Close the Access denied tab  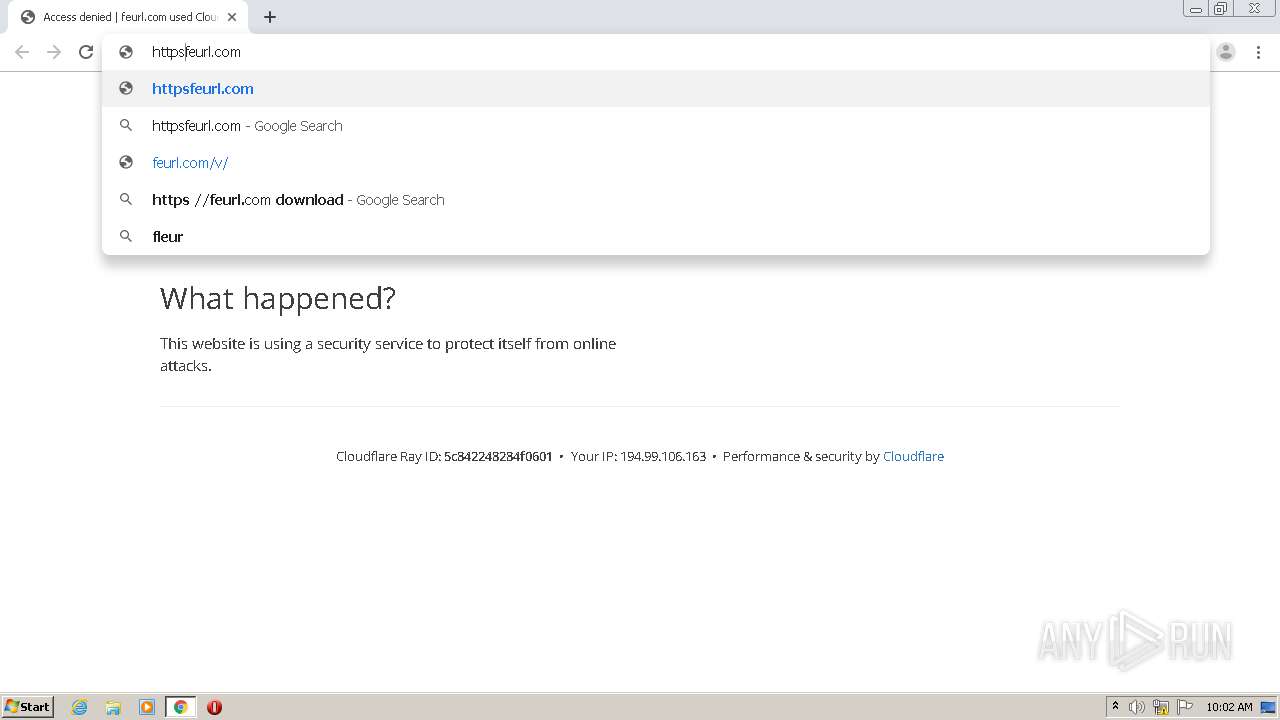point(232,17)
